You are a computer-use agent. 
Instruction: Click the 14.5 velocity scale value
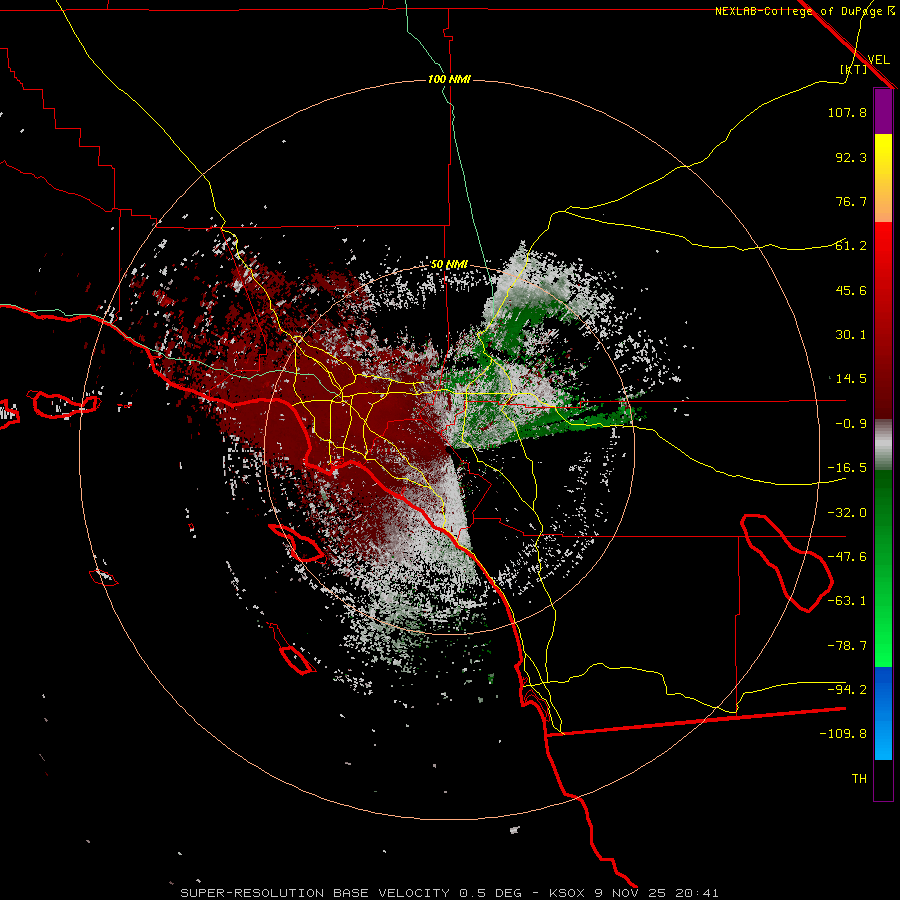coord(851,379)
